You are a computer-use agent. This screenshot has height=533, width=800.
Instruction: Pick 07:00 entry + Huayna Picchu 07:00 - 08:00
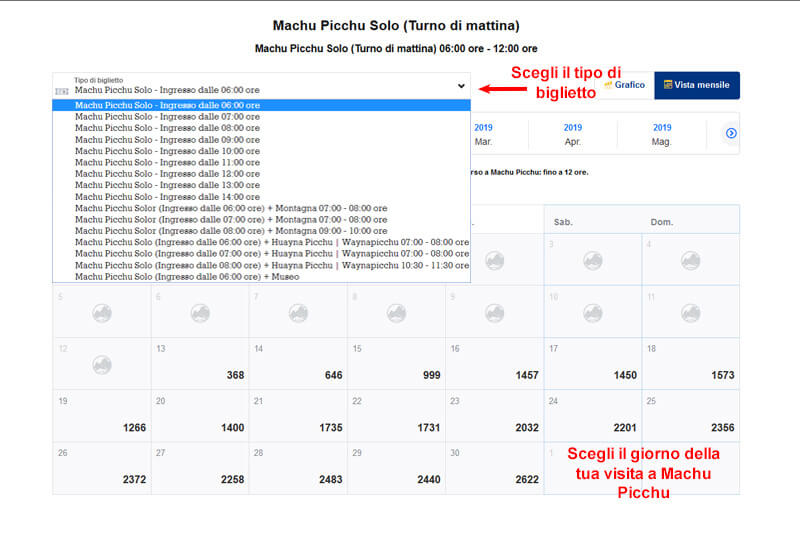click(x=261, y=253)
